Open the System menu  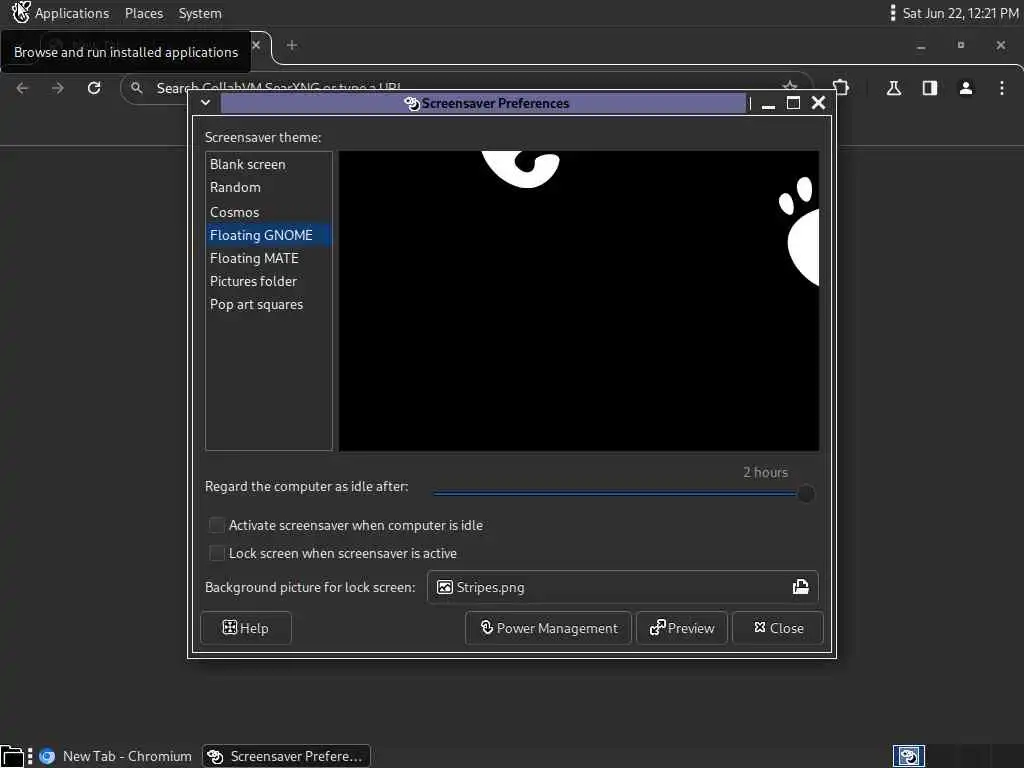click(x=200, y=13)
